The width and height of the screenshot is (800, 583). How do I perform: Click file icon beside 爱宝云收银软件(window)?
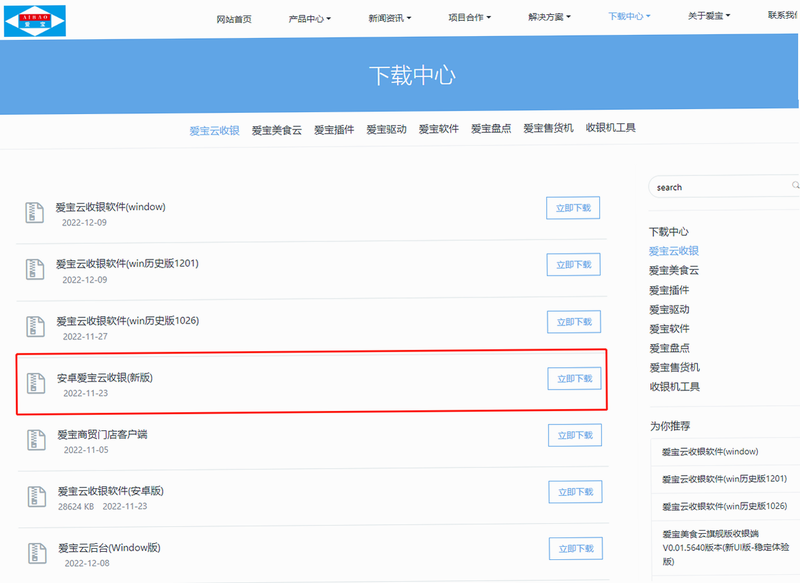pyautogui.click(x=35, y=213)
